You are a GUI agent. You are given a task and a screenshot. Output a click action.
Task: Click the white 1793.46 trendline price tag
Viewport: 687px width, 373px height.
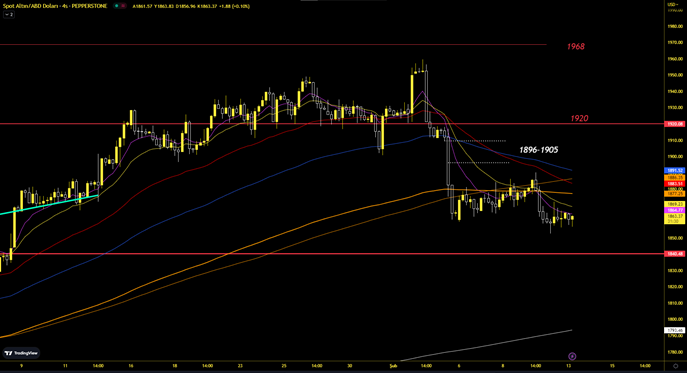pyautogui.click(x=675, y=330)
